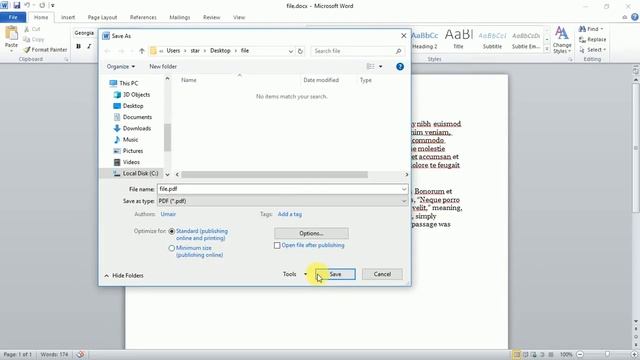
Task: Switch to the View tab
Action: 239,17
